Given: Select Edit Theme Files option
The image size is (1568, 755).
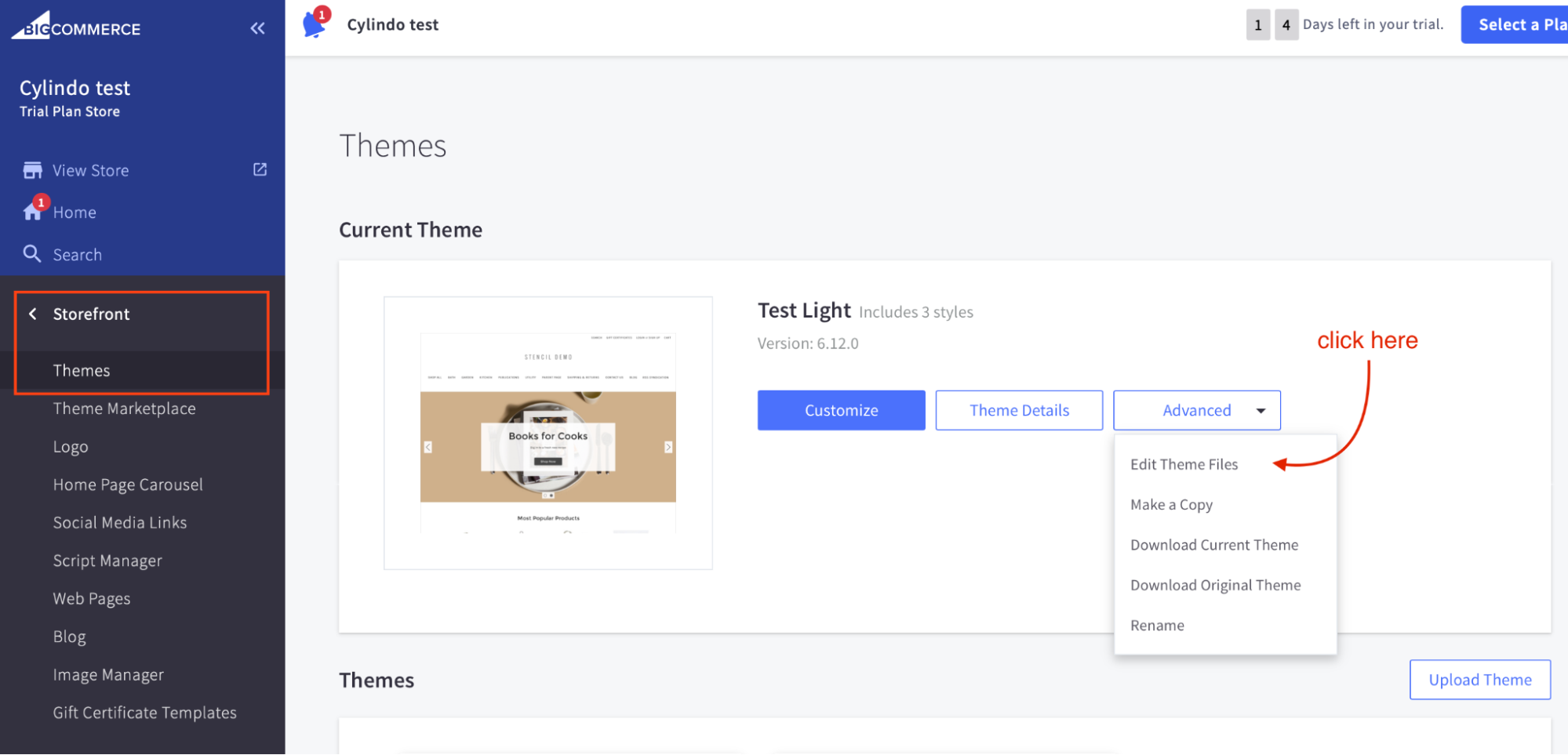Looking at the screenshot, I should (1184, 464).
